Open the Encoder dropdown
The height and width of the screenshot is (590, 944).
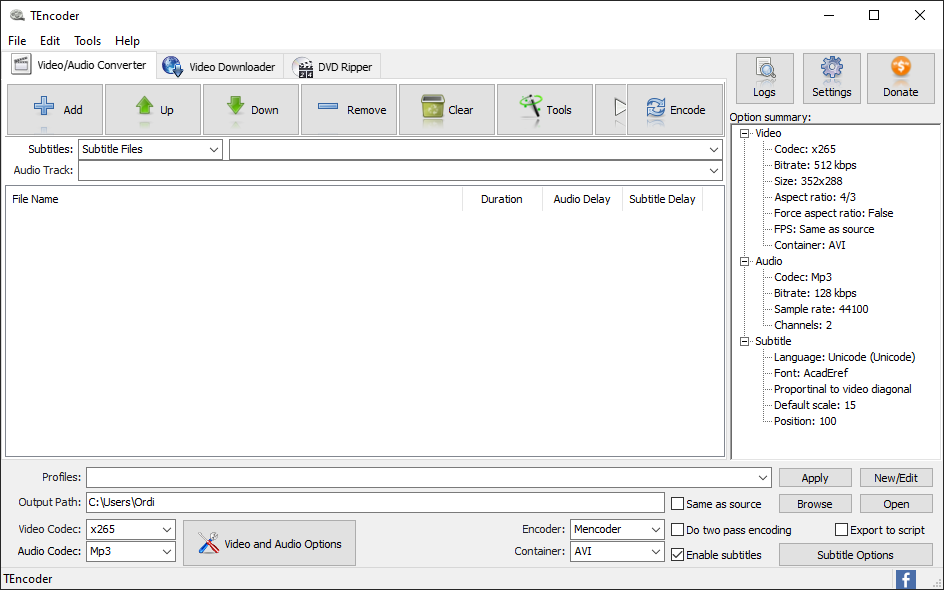617,529
